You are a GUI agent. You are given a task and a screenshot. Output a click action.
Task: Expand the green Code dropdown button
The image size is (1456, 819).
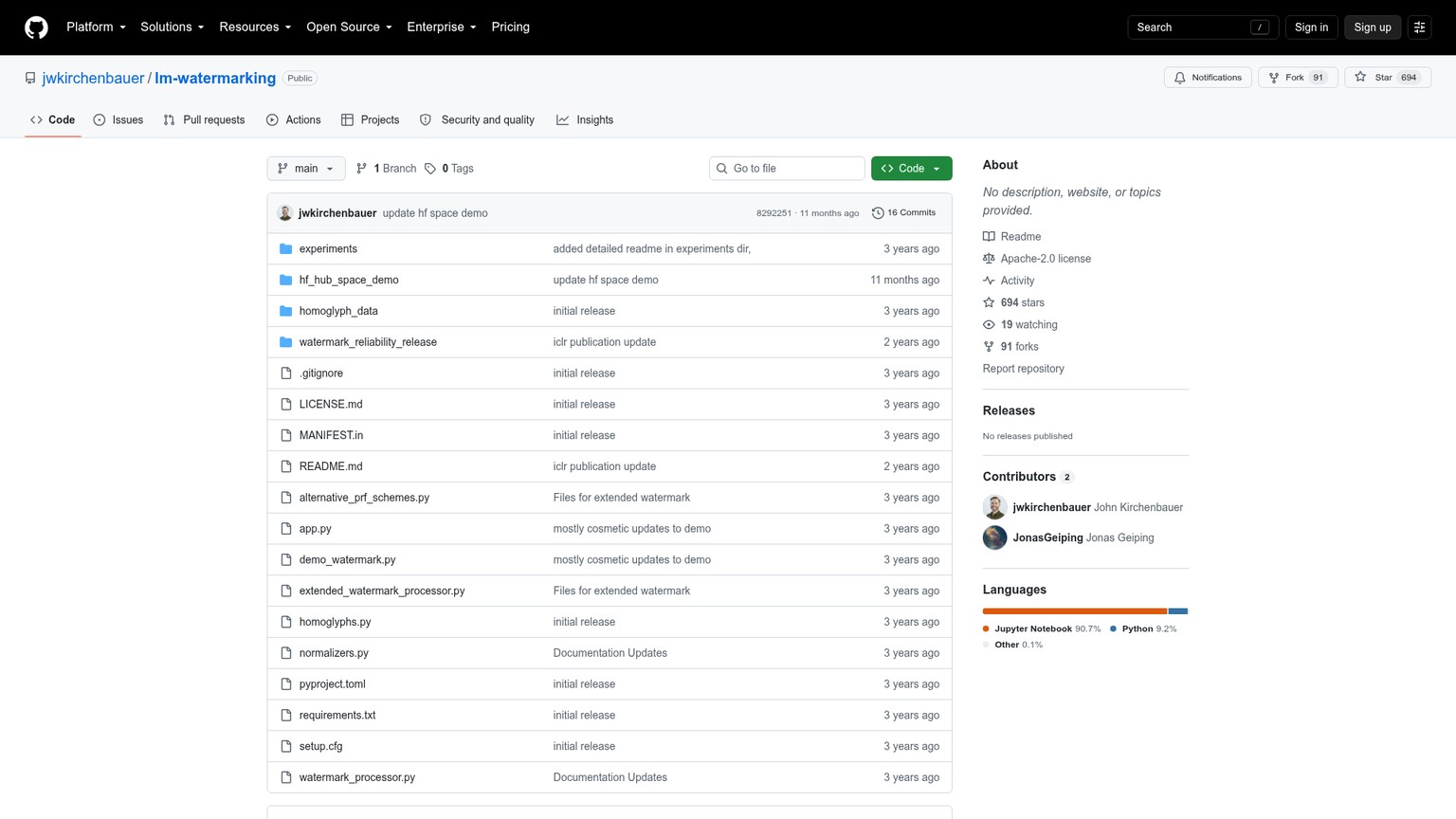click(x=911, y=169)
